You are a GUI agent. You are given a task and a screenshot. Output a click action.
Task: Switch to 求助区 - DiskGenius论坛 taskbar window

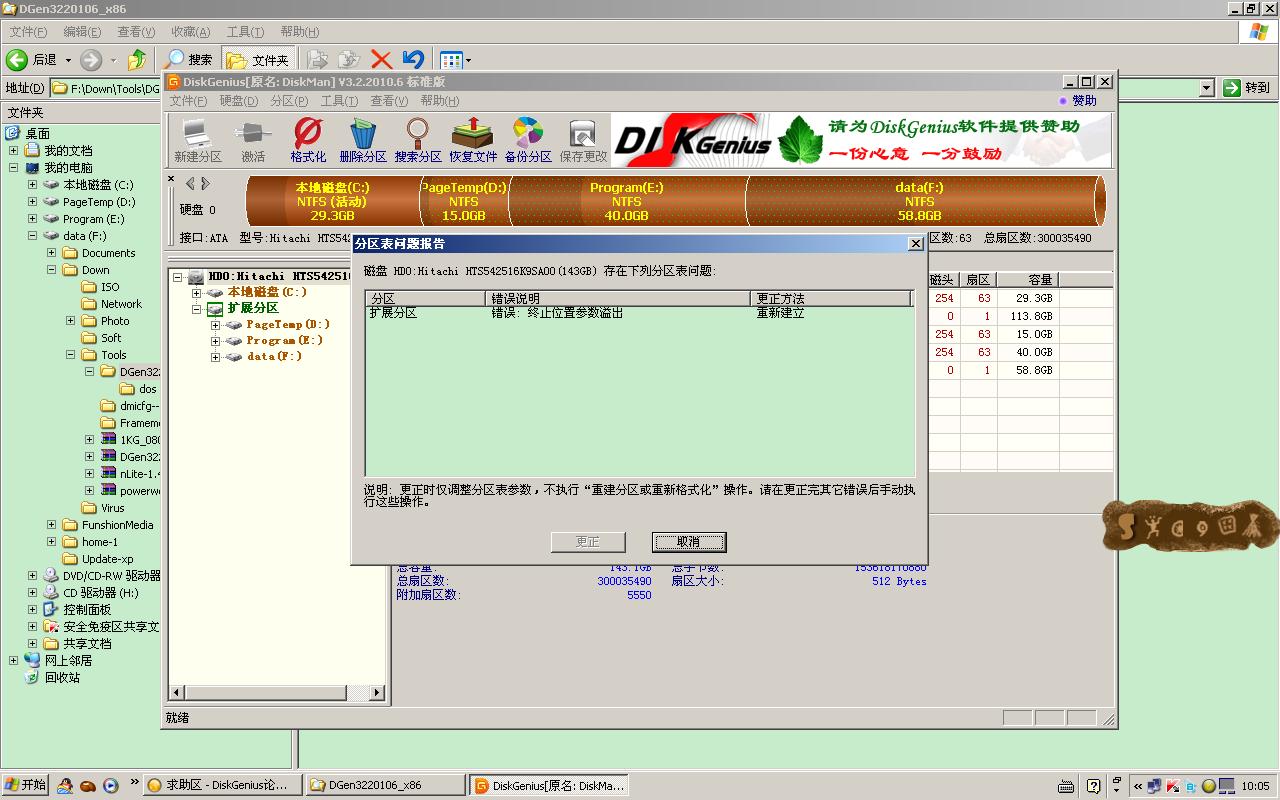221,785
